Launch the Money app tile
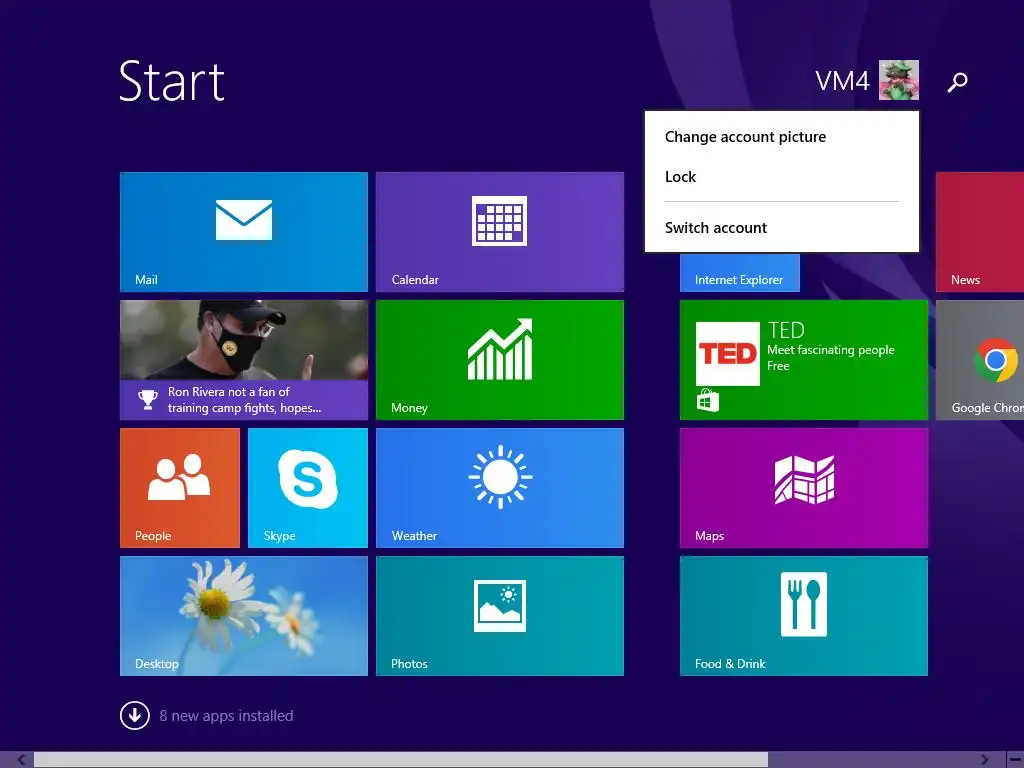1024x768 pixels. (500, 360)
